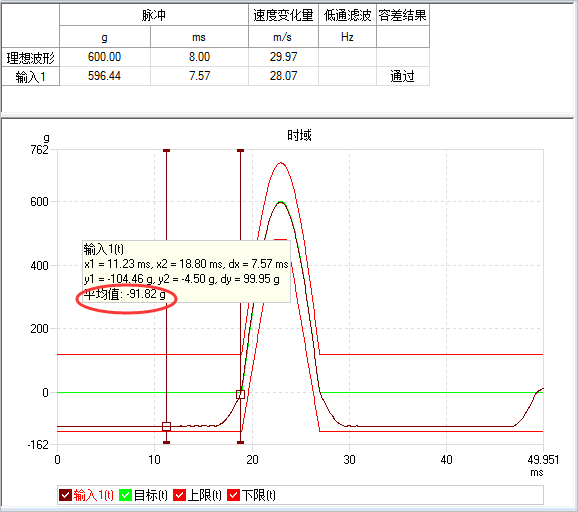Click the -162 y-axis bottom label
This screenshot has width=578, height=512.
[x=38, y=445]
